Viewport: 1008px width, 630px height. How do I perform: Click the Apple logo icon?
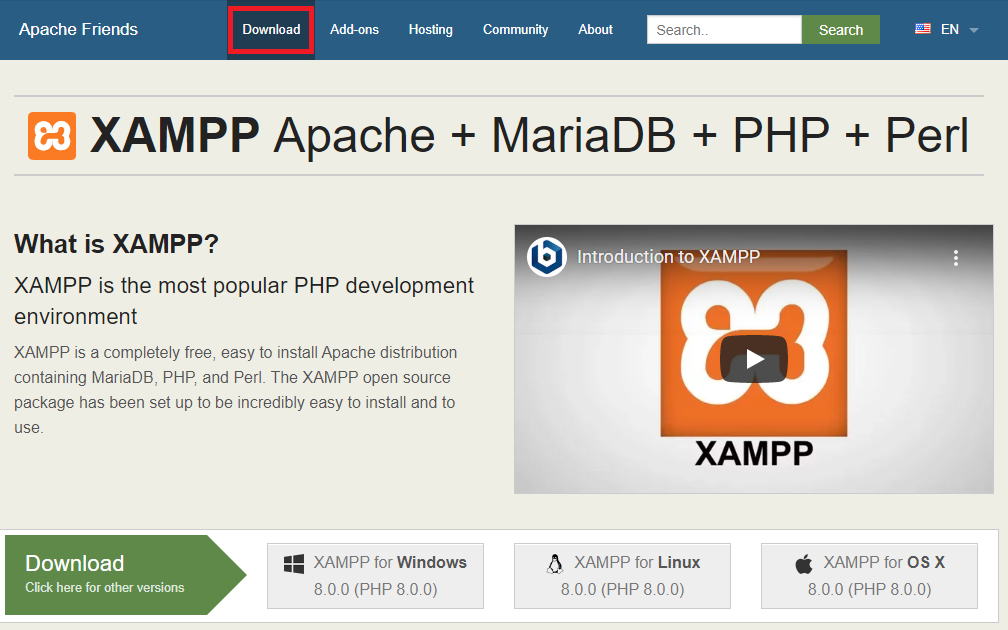click(804, 564)
